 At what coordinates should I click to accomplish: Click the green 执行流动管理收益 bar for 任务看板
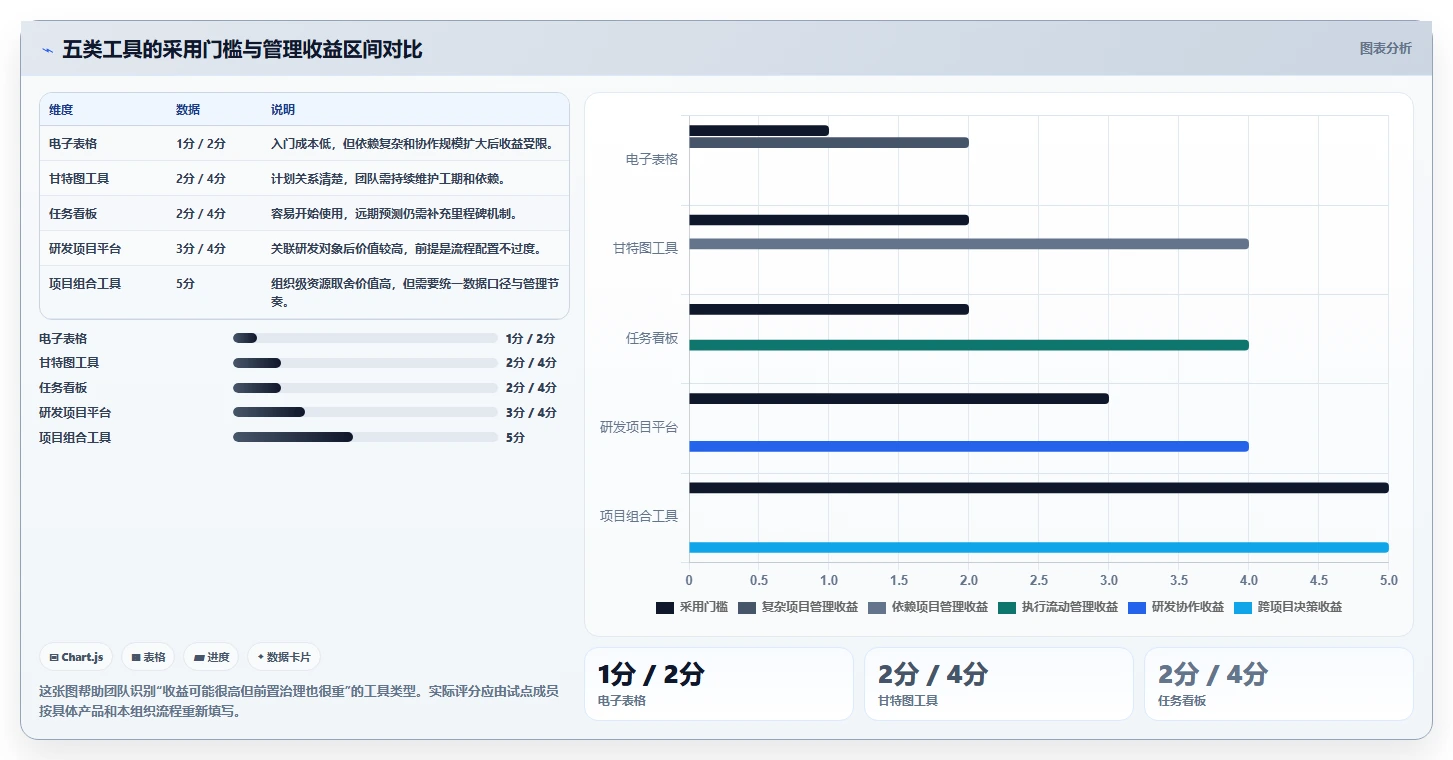(969, 345)
